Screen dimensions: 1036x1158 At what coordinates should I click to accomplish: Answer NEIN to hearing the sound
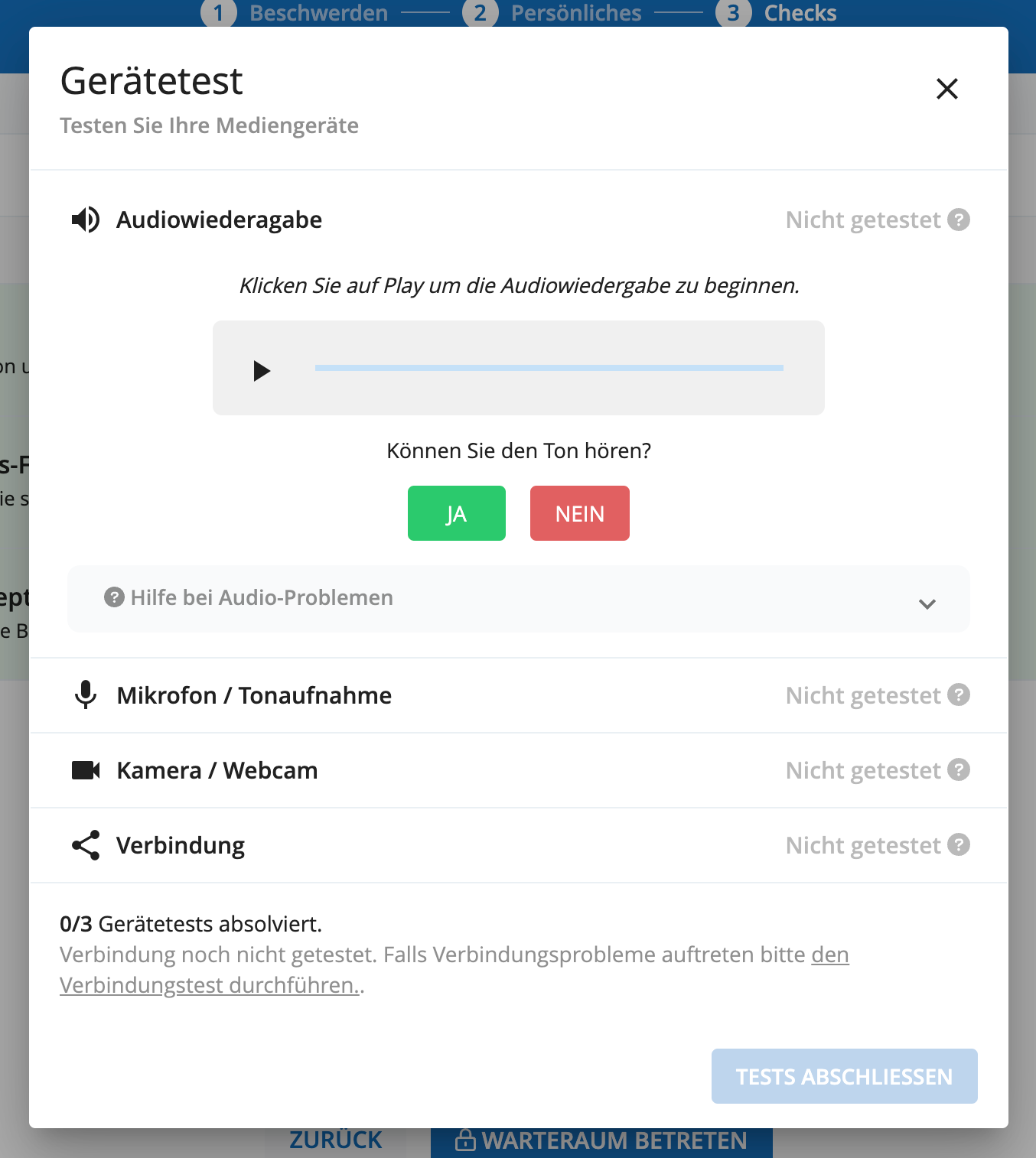(579, 513)
